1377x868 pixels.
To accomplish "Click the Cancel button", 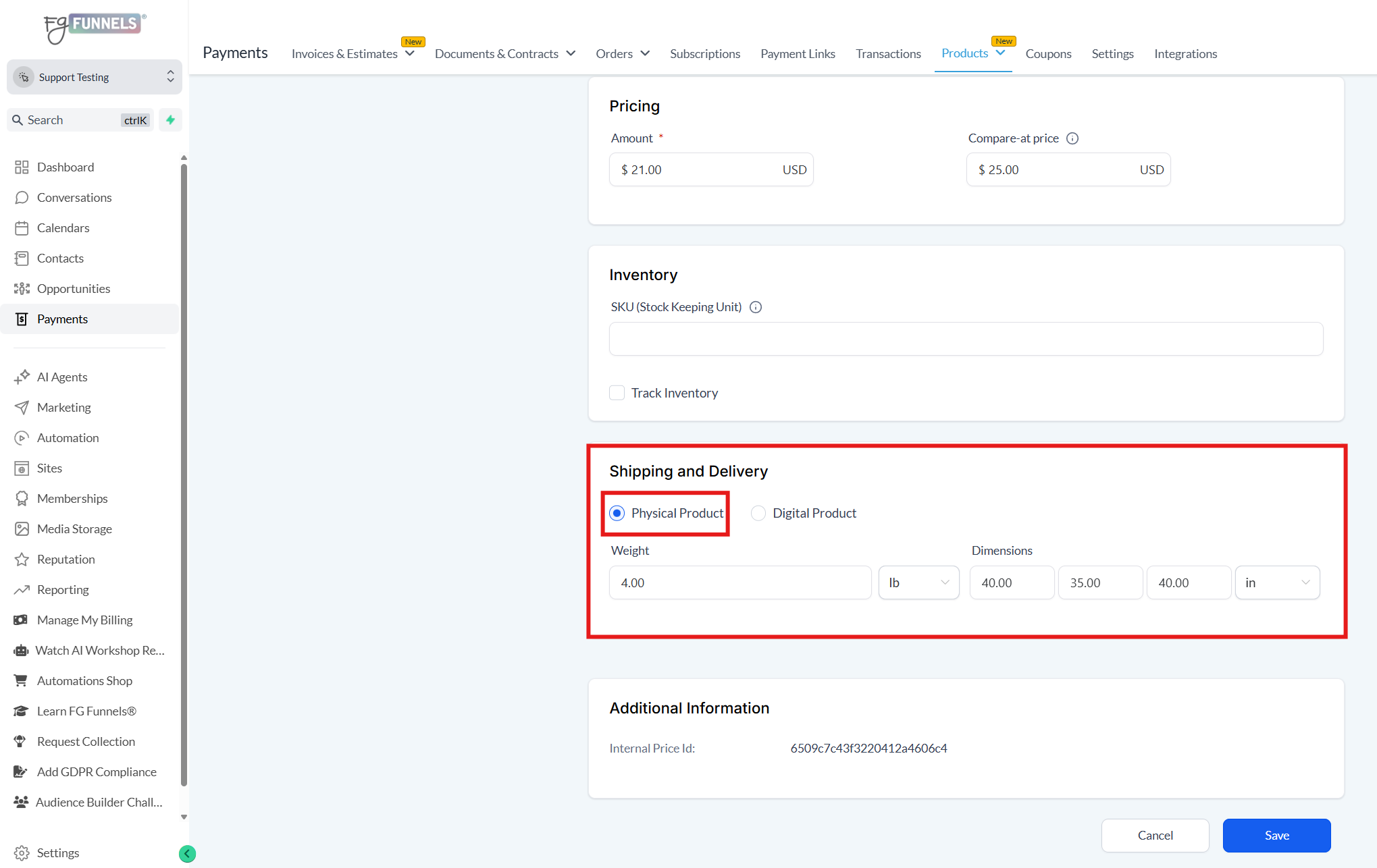I will [1155, 836].
